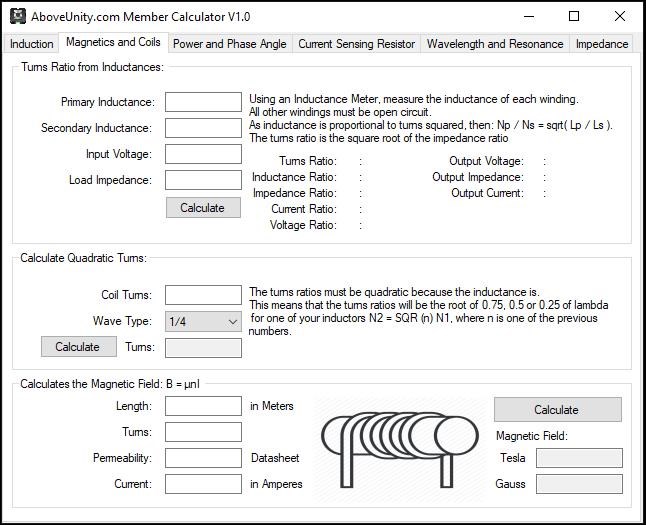Image resolution: width=646 pixels, height=525 pixels.
Task: Close the Member Calculator window
Action: coord(620,16)
